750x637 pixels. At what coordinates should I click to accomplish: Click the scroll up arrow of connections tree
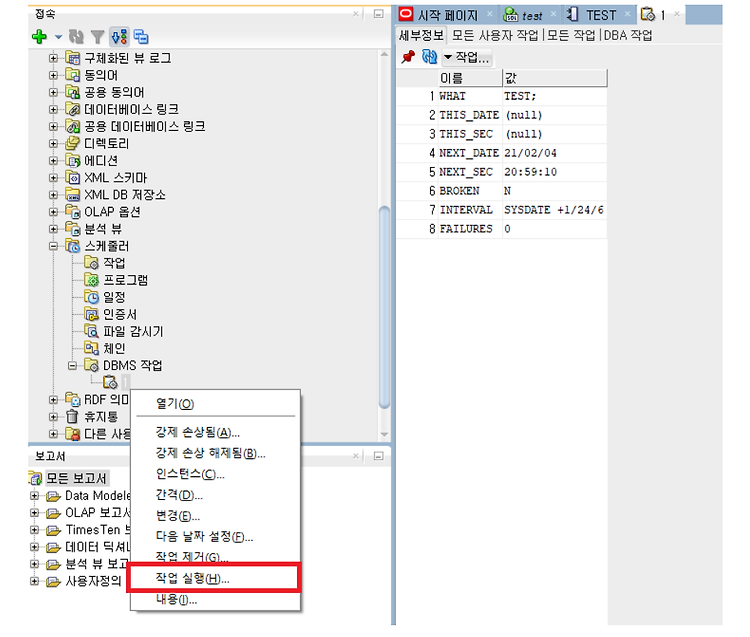[385, 55]
